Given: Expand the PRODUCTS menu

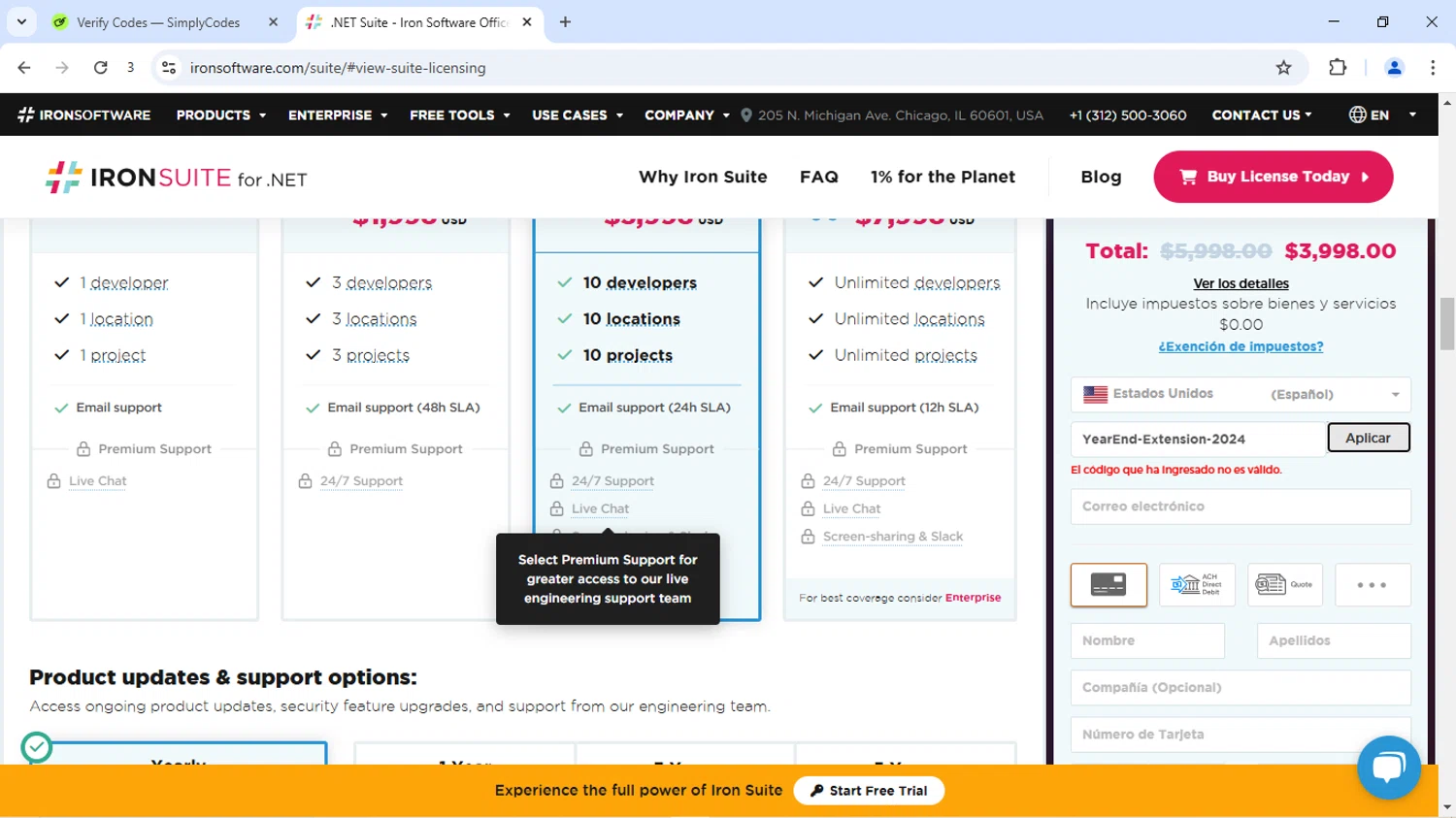Looking at the screenshot, I should pyautogui.click(x=220, y=115).
